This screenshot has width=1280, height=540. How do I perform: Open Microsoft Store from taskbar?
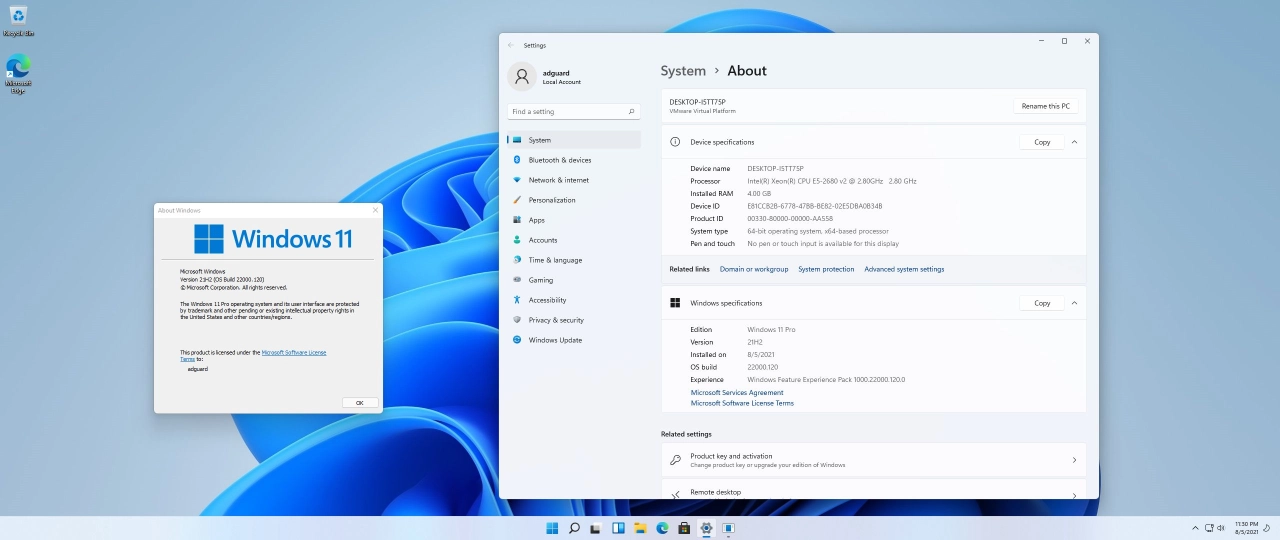pyautogui.click(x=684, y=528)
